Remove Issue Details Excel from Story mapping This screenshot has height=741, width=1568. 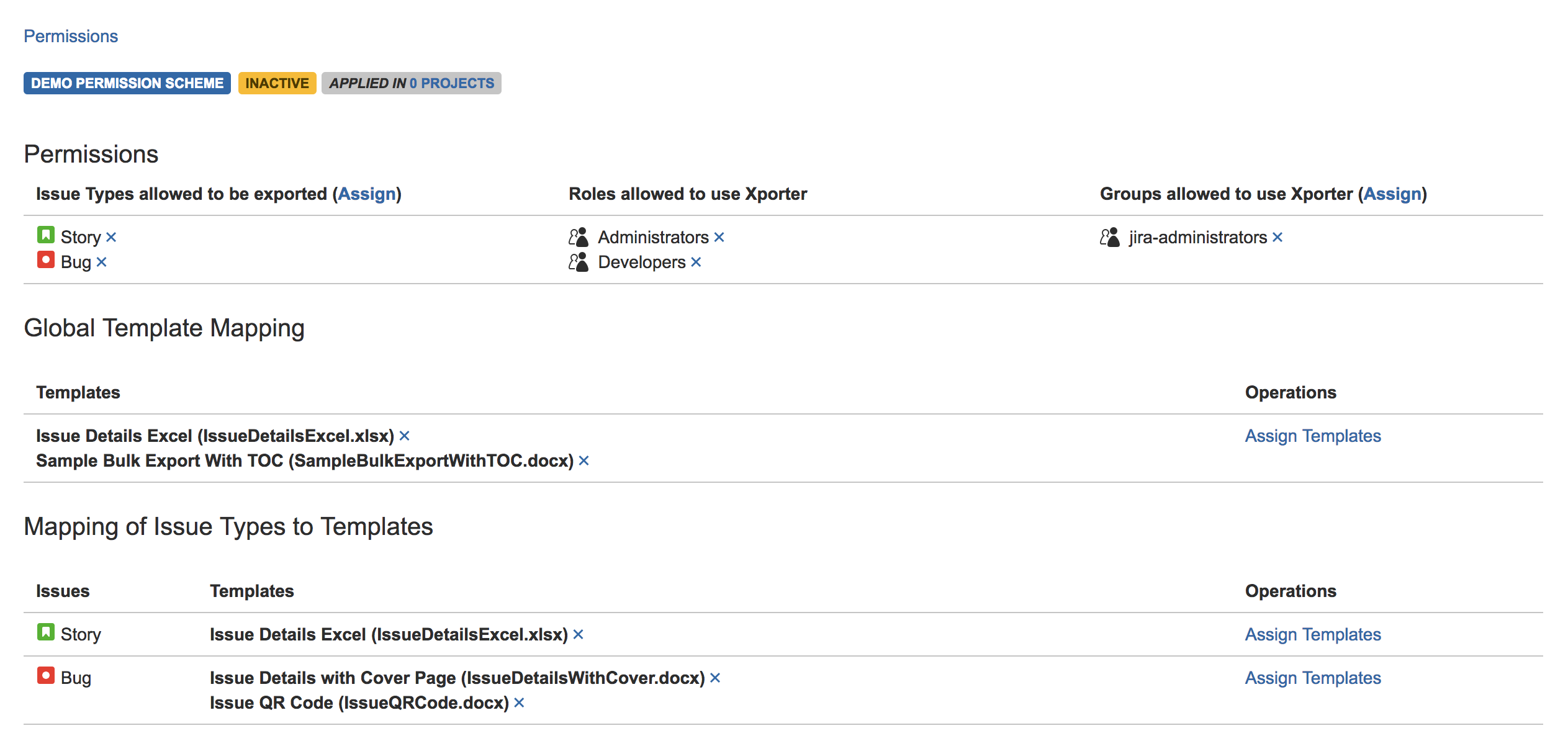click(x=578, y=635)
